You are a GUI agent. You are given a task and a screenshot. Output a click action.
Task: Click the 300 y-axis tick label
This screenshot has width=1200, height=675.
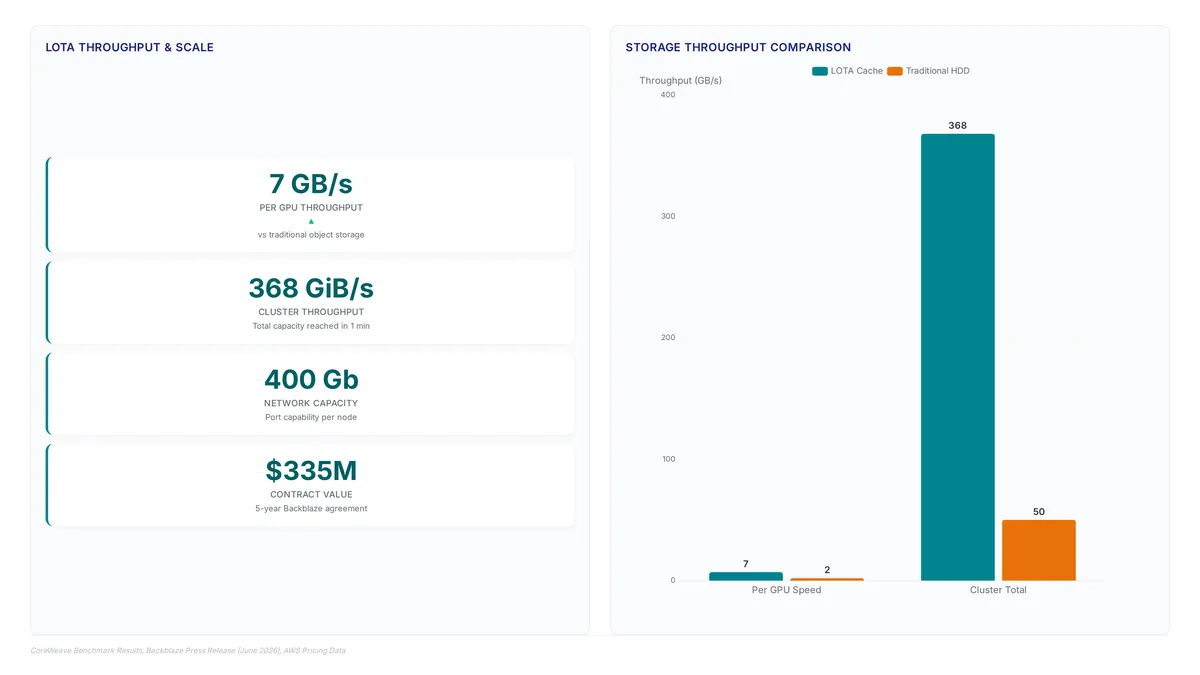pos(668,216)
